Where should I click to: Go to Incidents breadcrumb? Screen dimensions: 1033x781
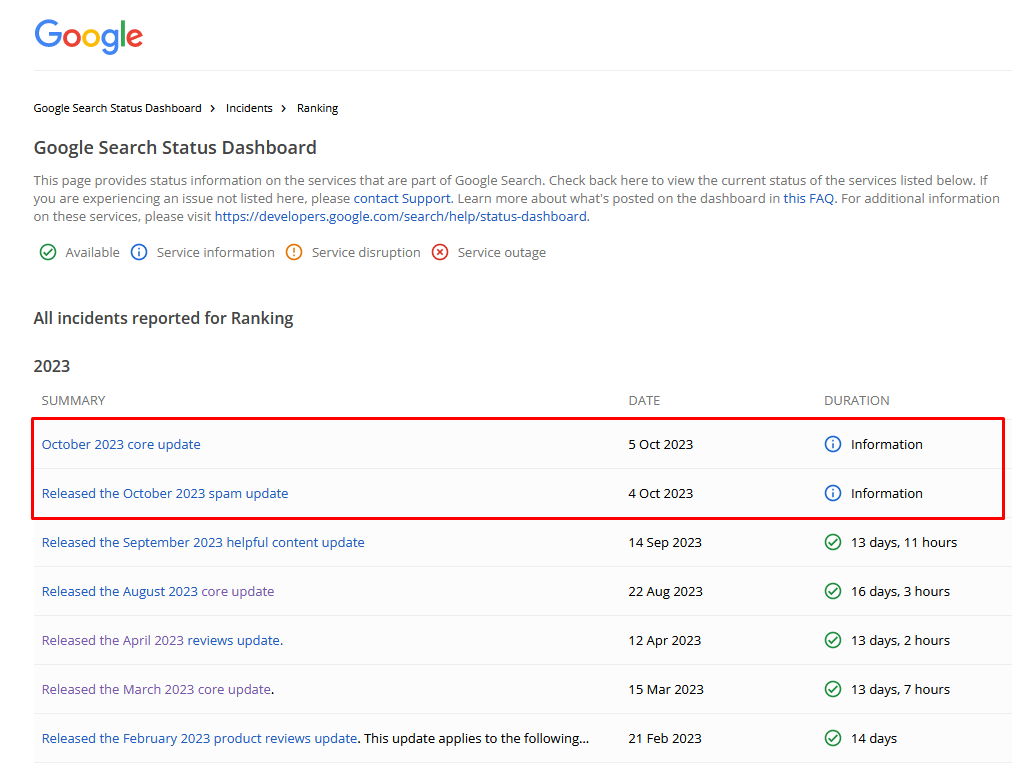[x=249, y=108]
